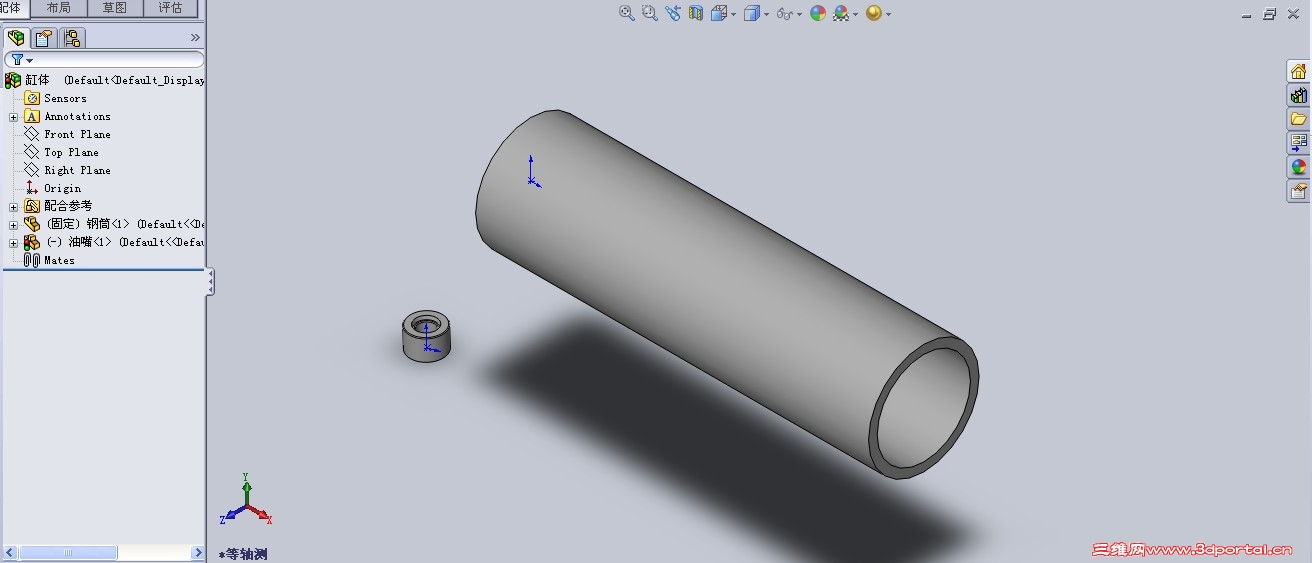Switch to the 评估 tab
The image size is (1312, 563).
click(x=171, y=8)
